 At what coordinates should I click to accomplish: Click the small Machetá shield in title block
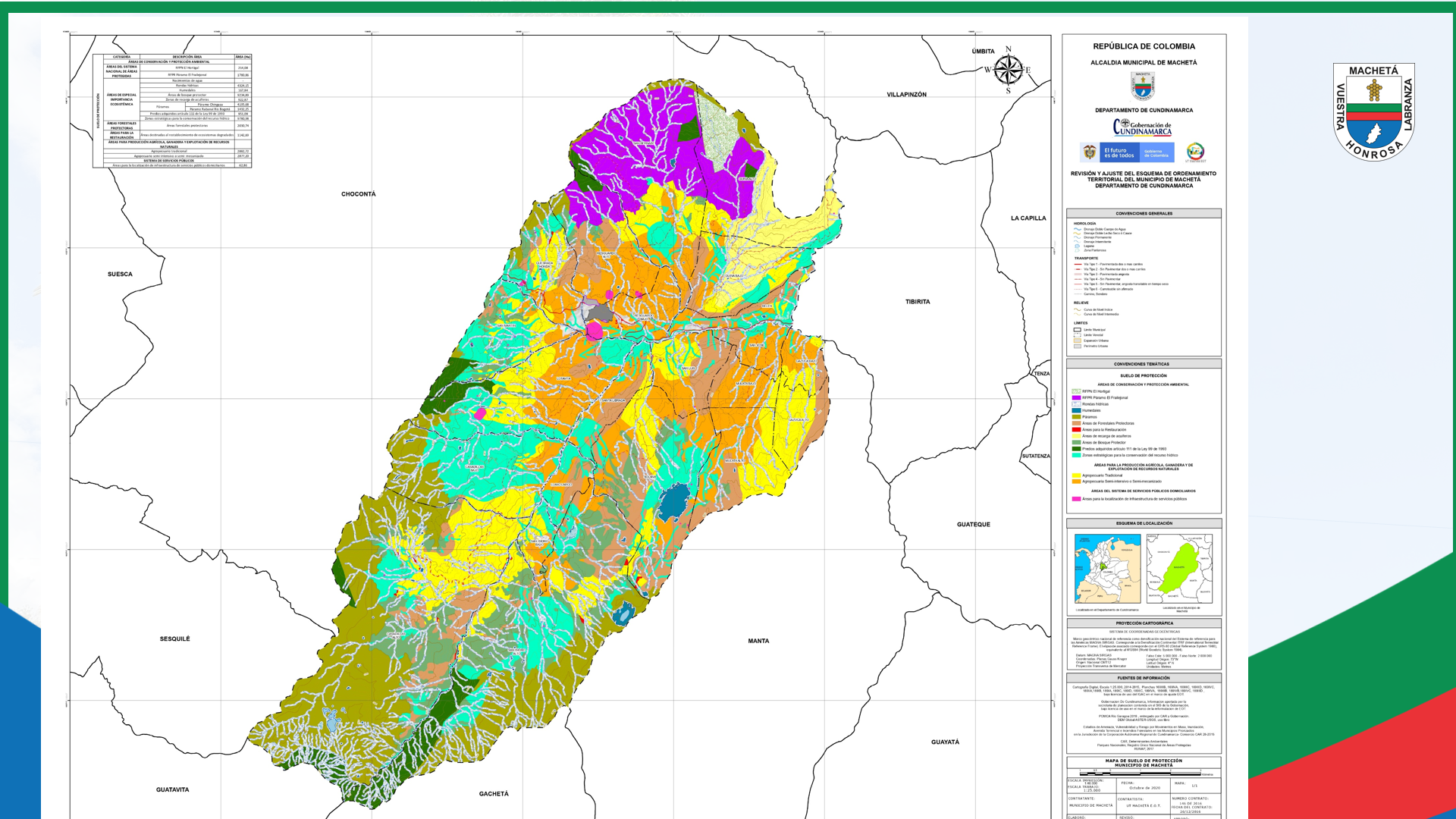tap(1143, 86)
